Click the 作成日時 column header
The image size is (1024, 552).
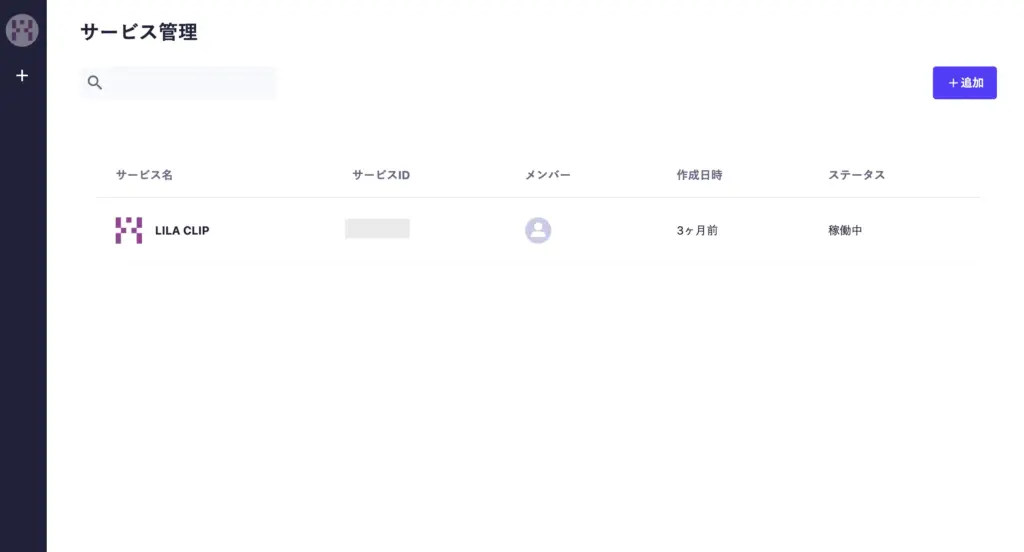coord(699,175)
